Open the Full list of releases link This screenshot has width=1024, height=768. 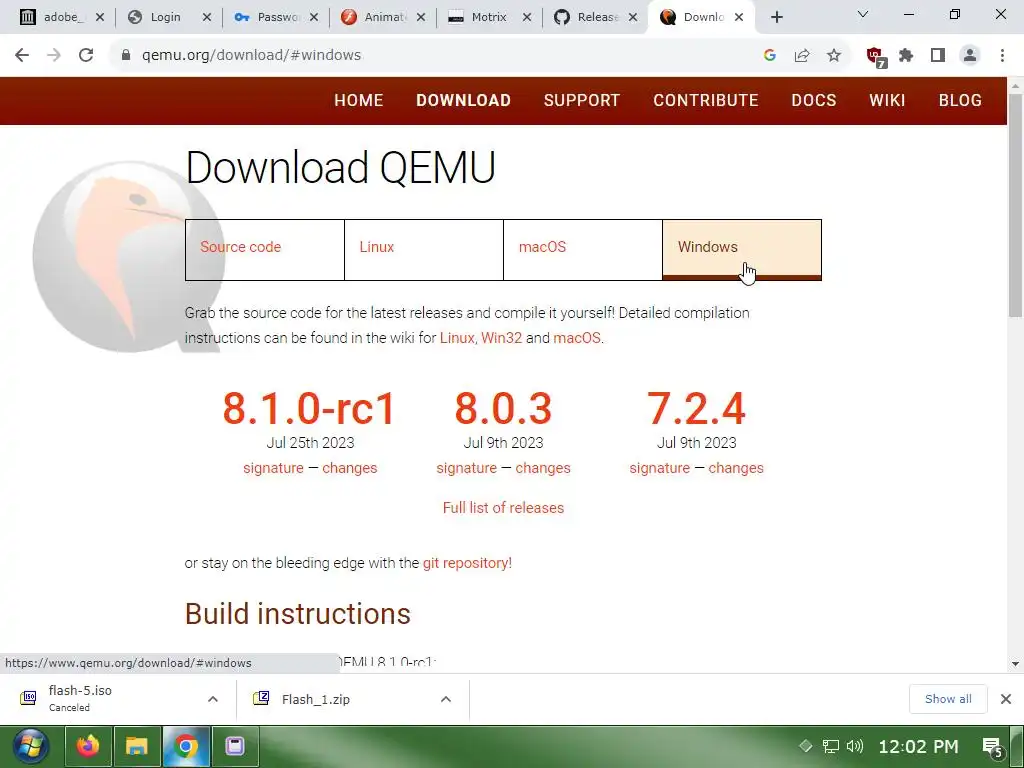pyautogui.click(x=503, y=508)
